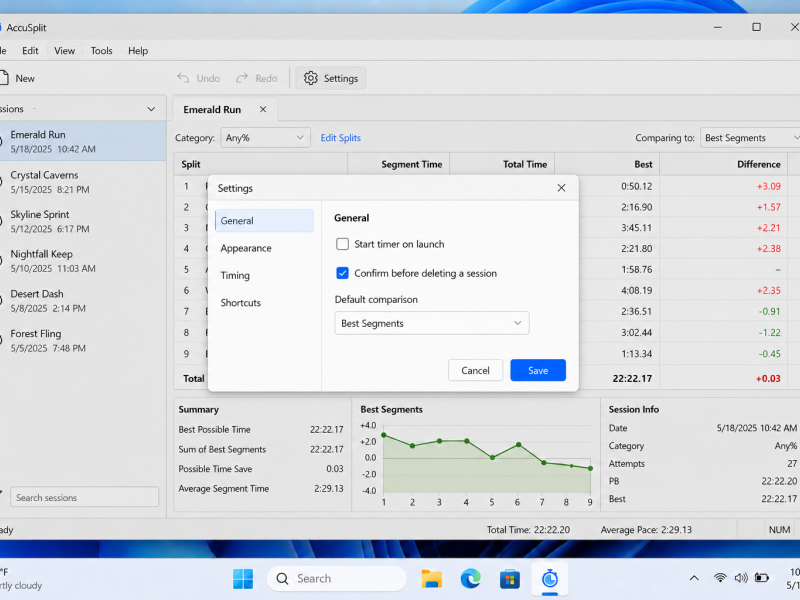Screen dimensions: 800x600
Task: Click the Best column header
Action: click(x=607, y=164)
